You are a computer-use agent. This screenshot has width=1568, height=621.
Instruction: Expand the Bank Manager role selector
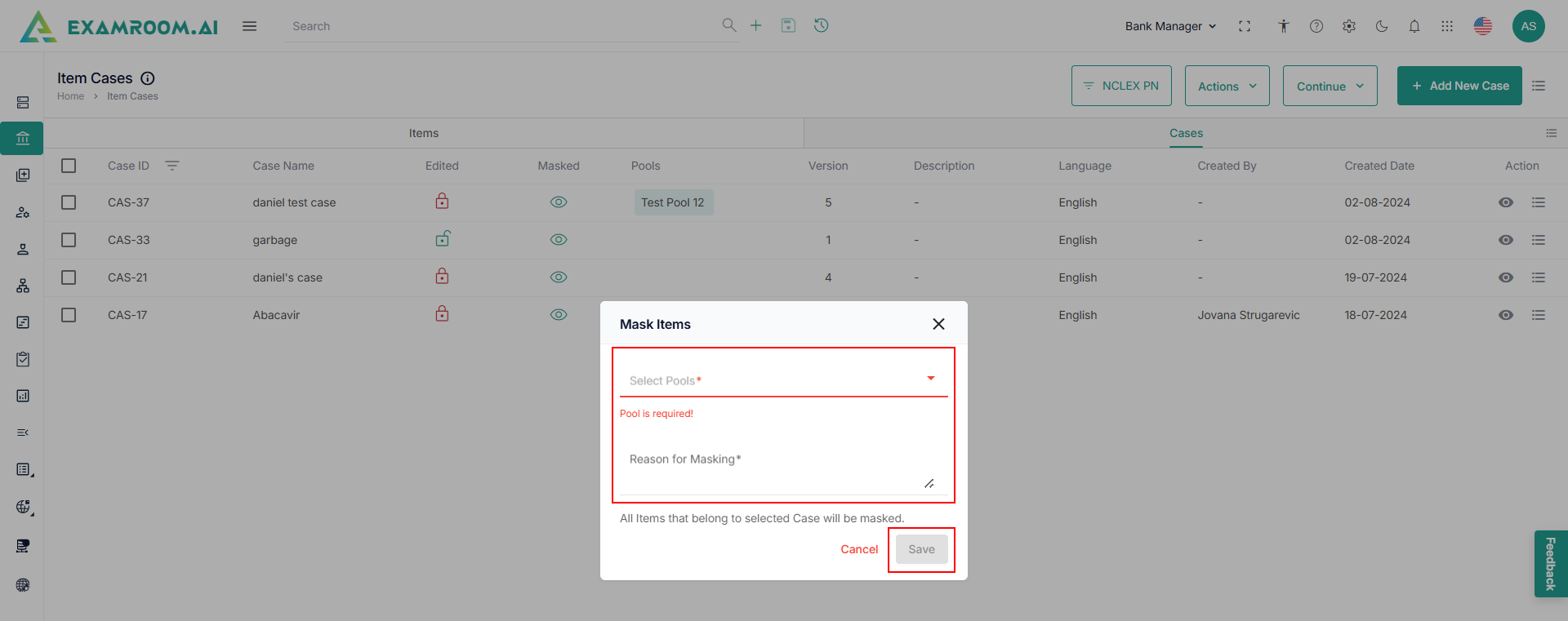pyautogui.click(x=1170, y=26)
